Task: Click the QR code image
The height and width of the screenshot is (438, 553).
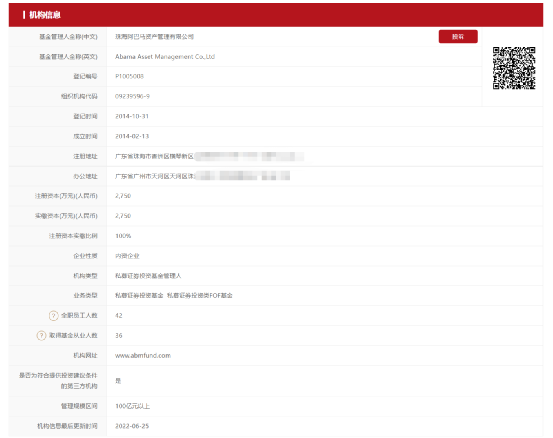Action: coord(514,68)
